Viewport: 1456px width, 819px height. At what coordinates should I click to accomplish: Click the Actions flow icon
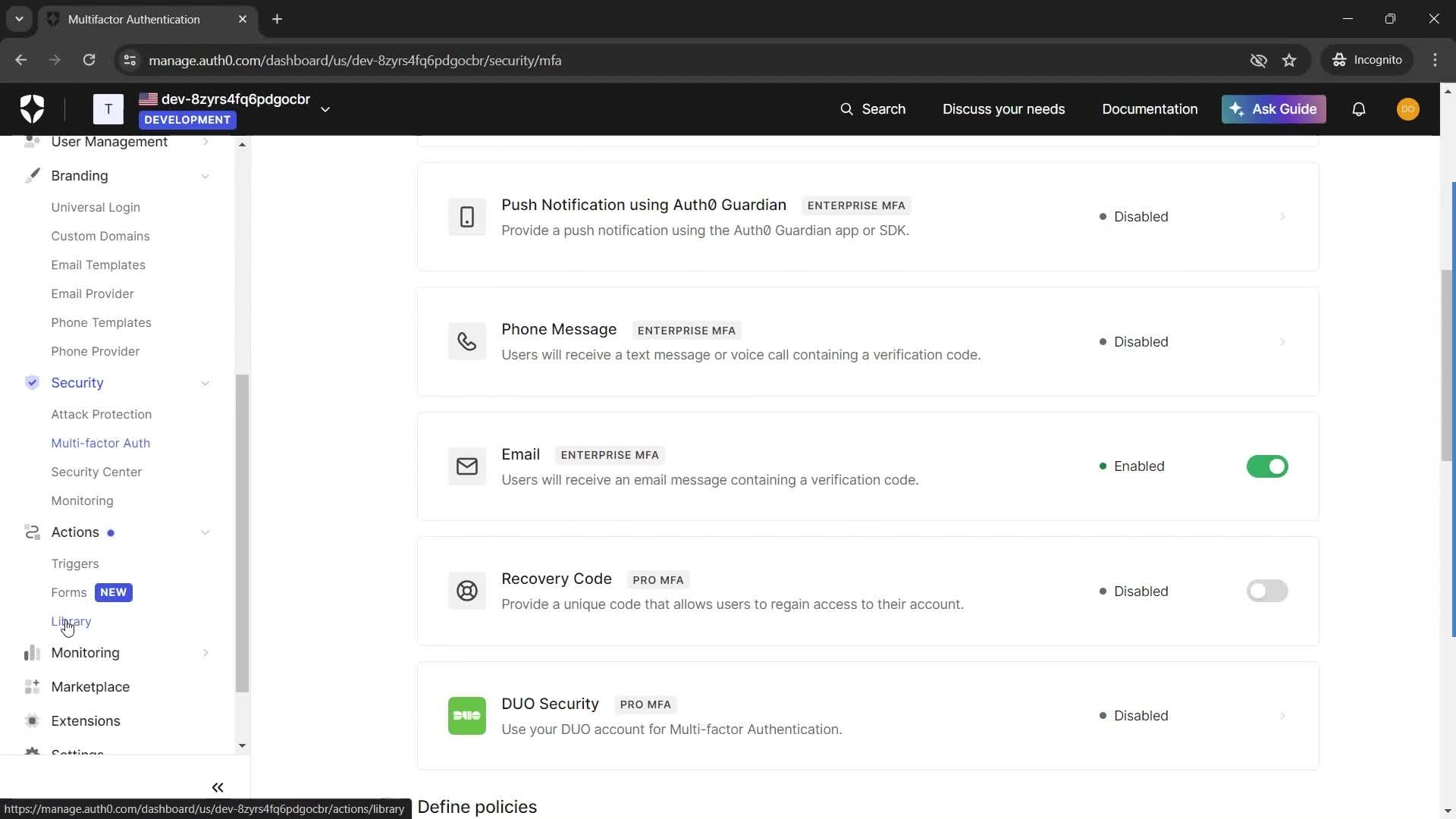click(32, 532)
